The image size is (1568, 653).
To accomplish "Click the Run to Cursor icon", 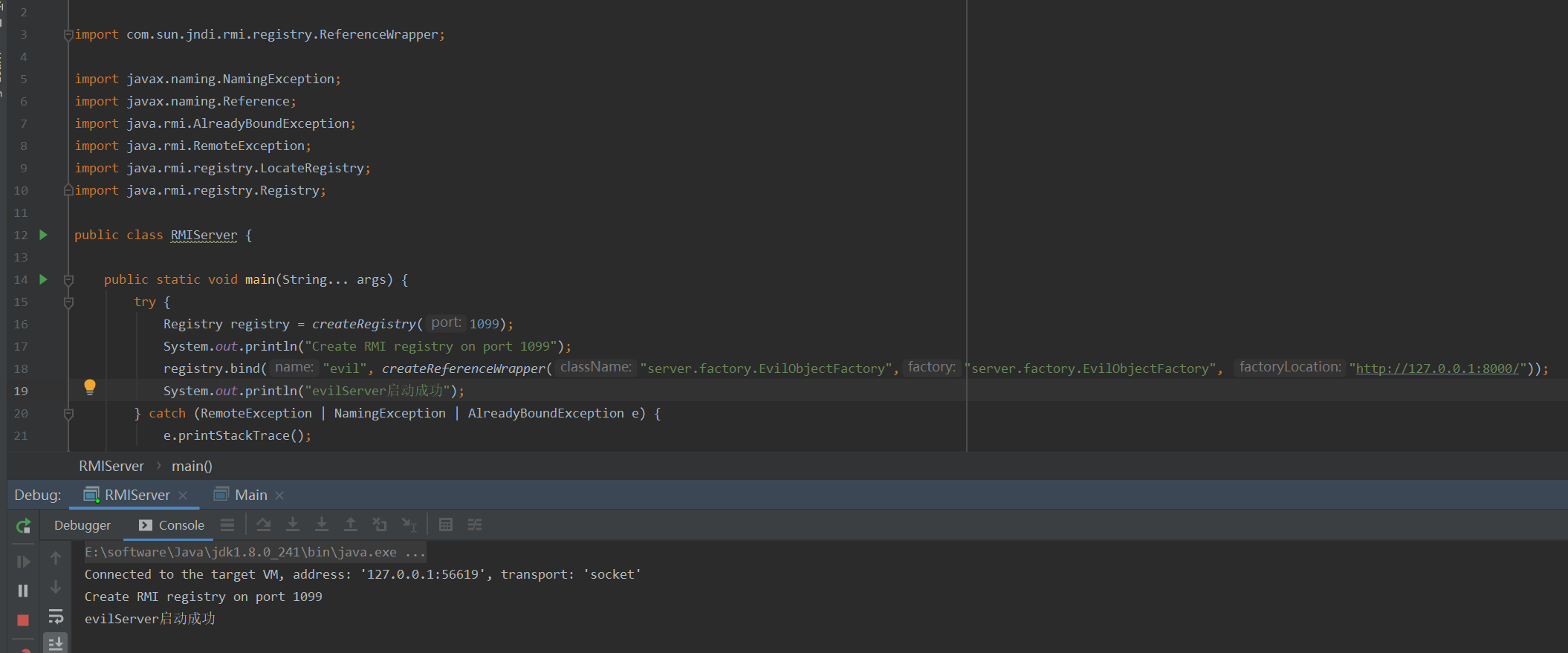I will click(409, 525).
